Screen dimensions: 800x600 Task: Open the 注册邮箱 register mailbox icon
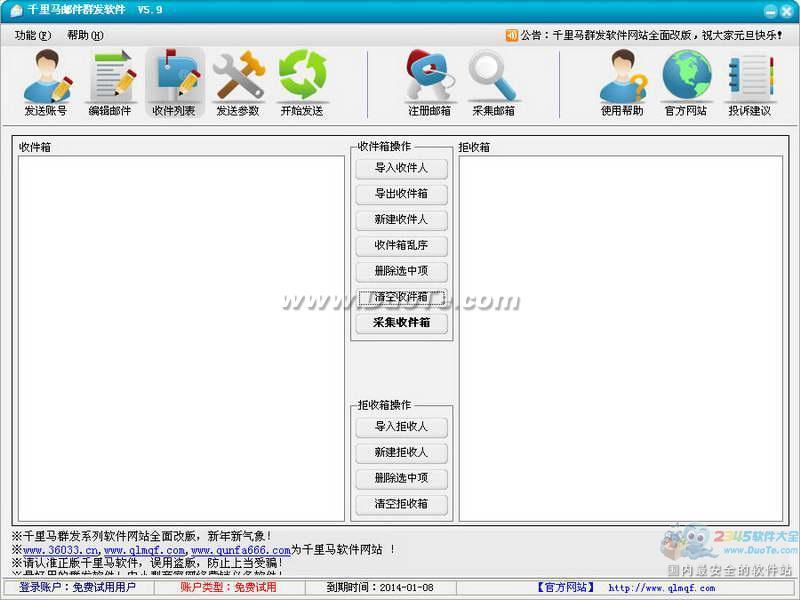430,83
